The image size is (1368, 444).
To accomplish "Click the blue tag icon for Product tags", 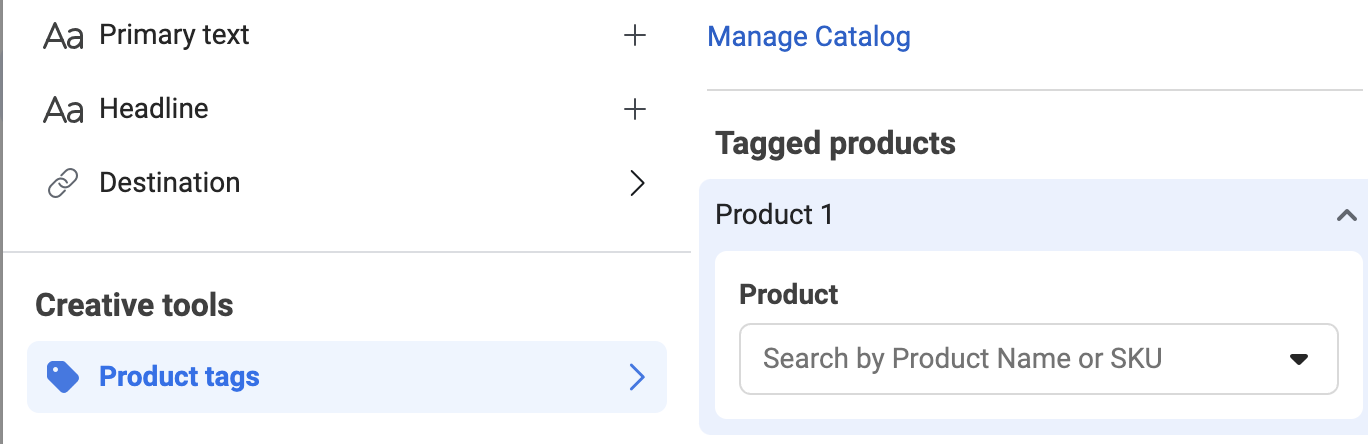I will (x=62, y=376).
